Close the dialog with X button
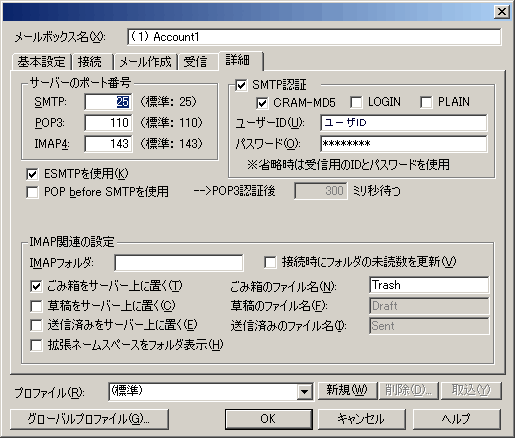The height and width of the screenshot is (438, 515). [x=502, y=12]
